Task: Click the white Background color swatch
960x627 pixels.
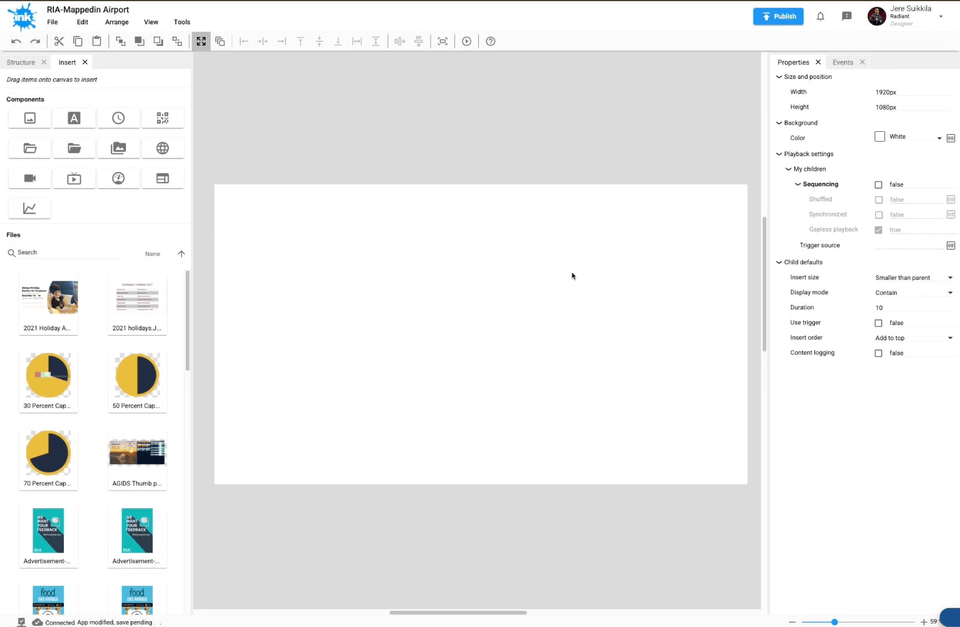Action: 880,137
